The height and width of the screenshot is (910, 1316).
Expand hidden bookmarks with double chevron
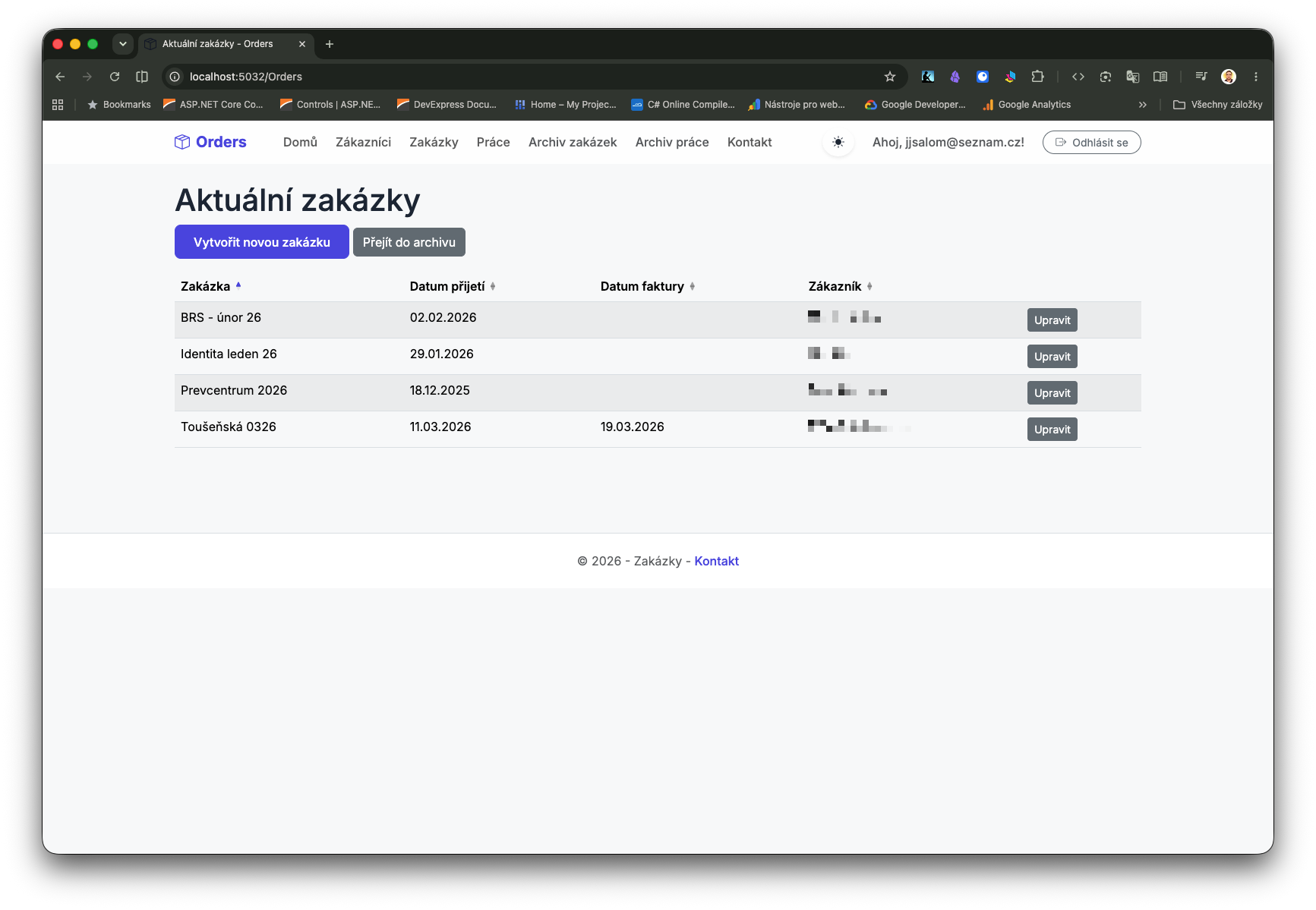(1143, 105)
